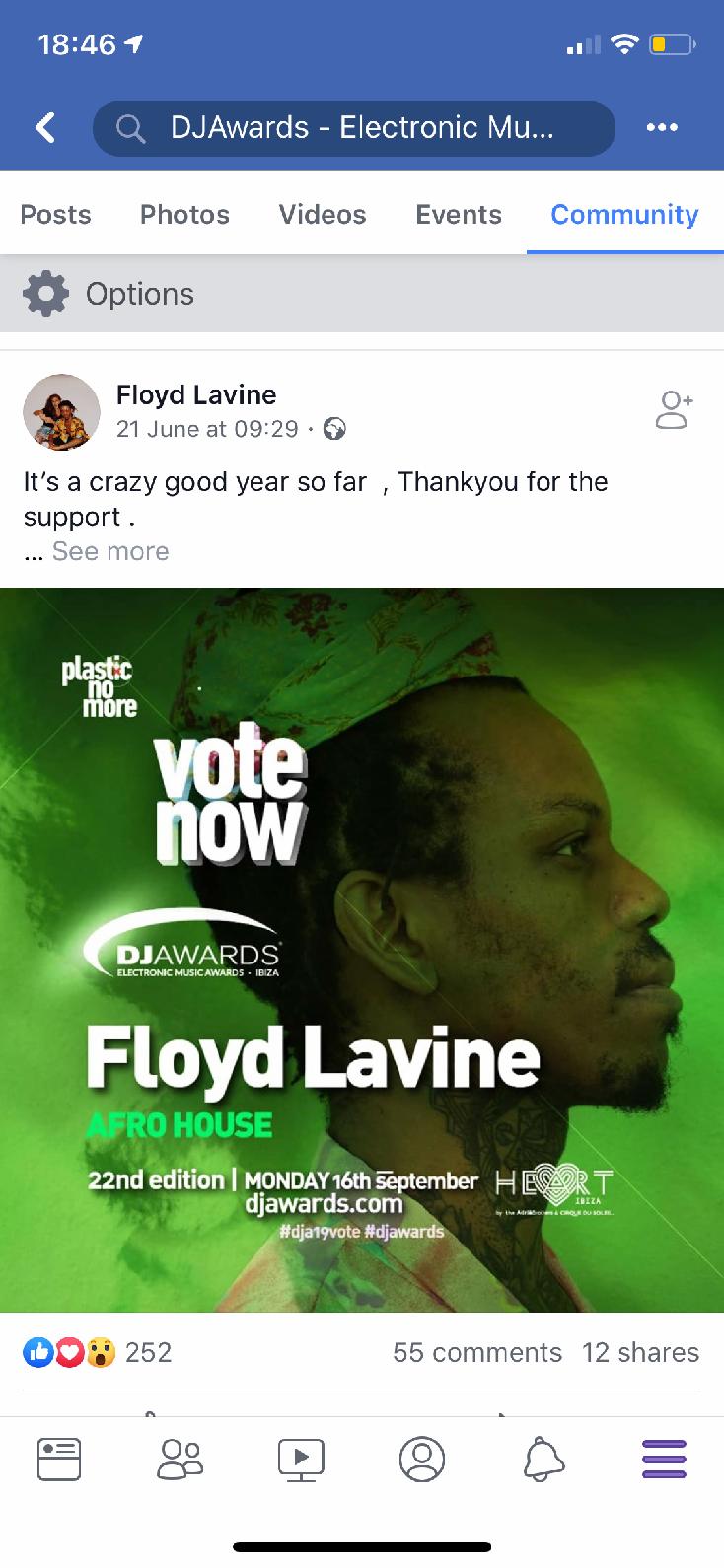
Task: Switch to the Posts tab
Action: (x=55, y=215)
